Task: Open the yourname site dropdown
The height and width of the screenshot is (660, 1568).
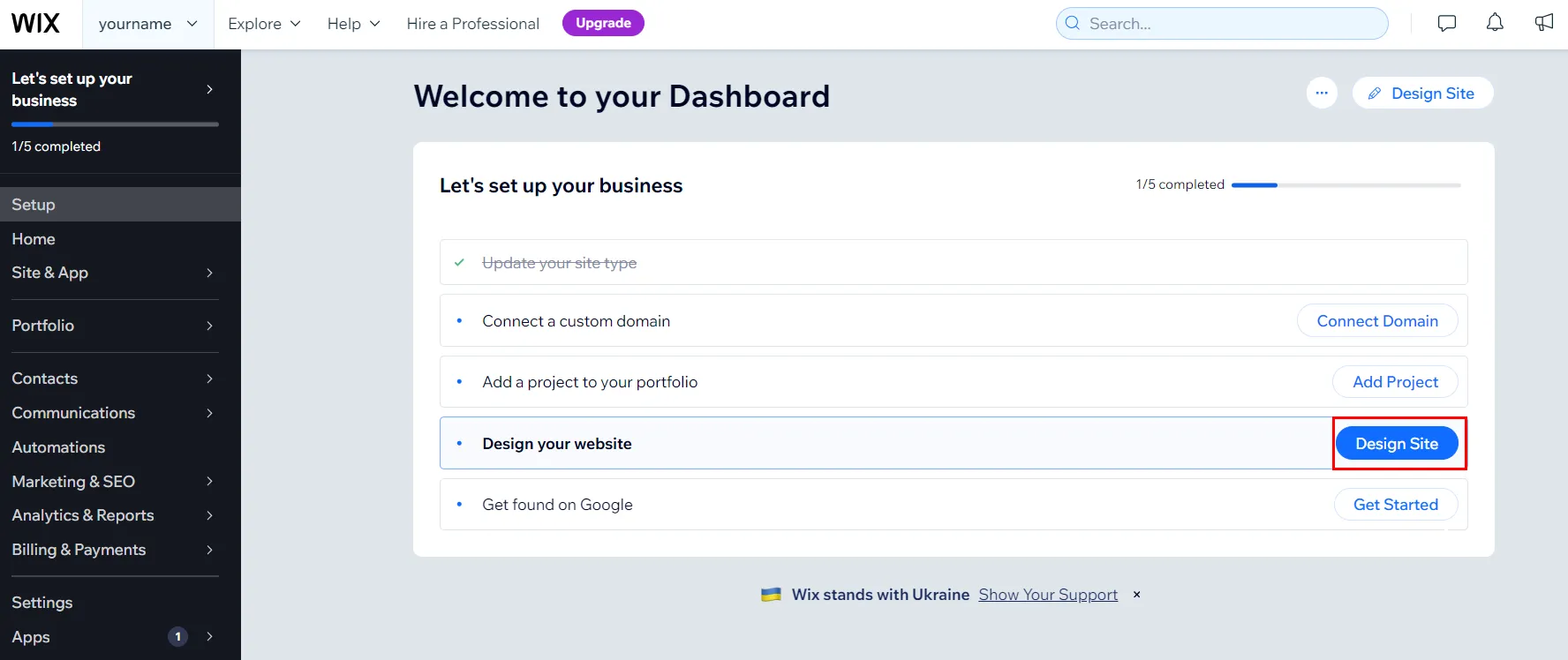Action: (148, 24)
